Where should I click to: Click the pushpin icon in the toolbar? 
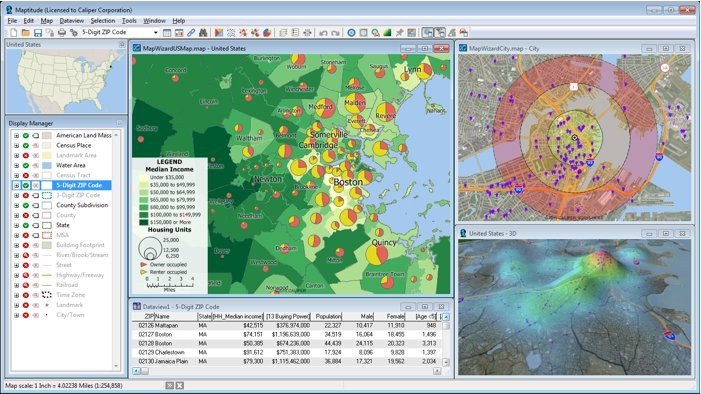click(399, 33)
